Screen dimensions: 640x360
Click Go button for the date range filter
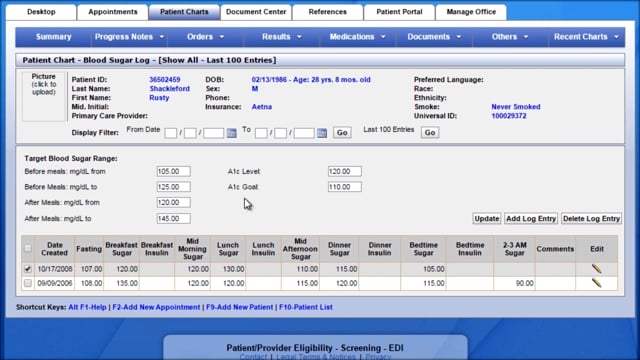point(342,133)
